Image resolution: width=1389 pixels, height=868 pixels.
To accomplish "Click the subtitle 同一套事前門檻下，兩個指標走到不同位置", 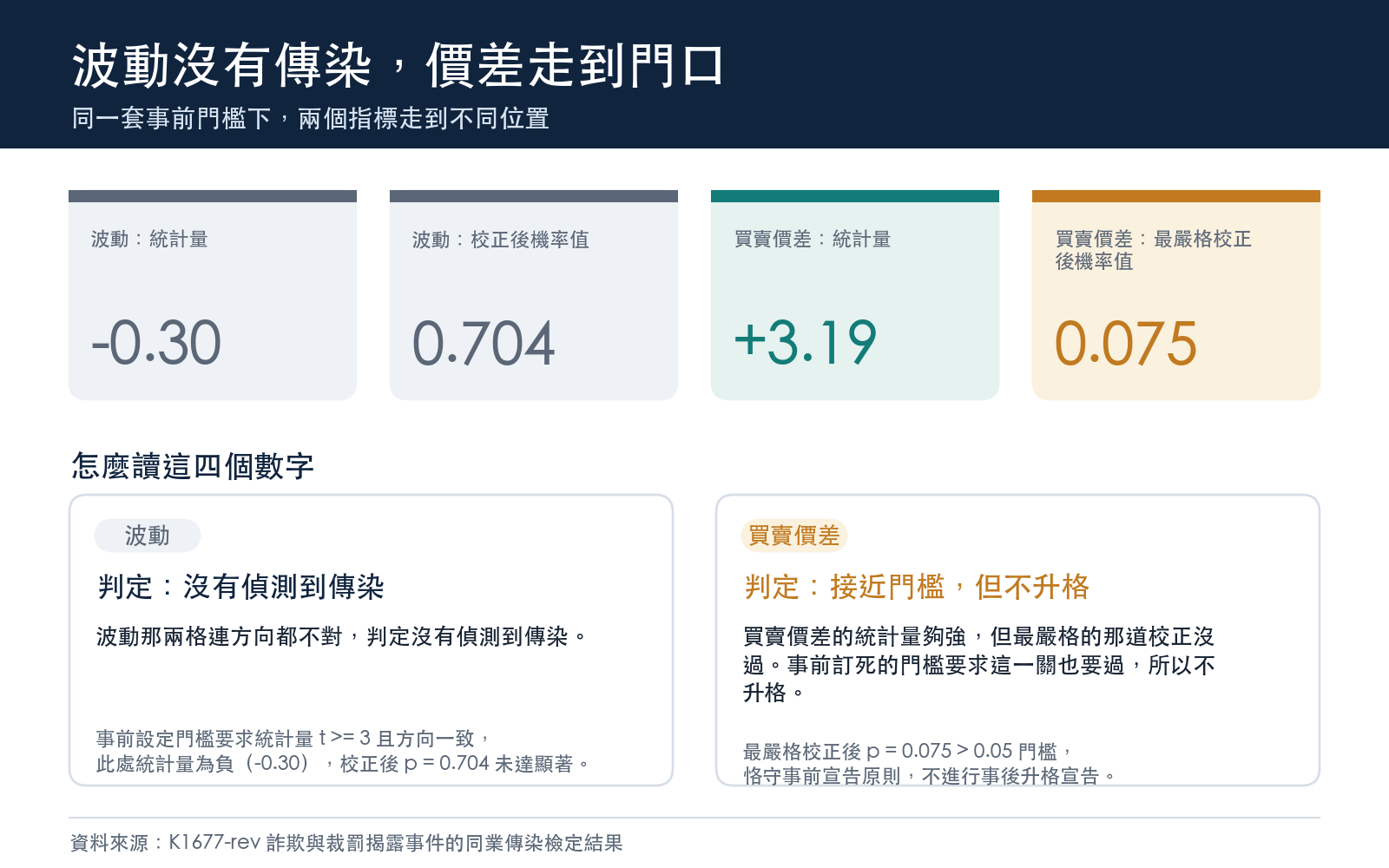I will (310, 118).
